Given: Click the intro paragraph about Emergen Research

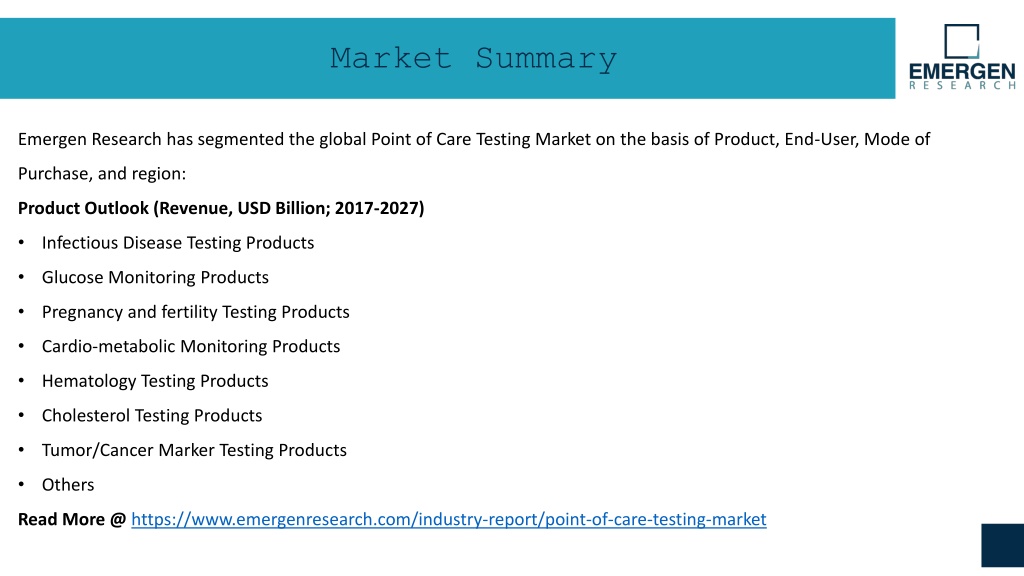Looking at the screenshot, I should 474,156.
